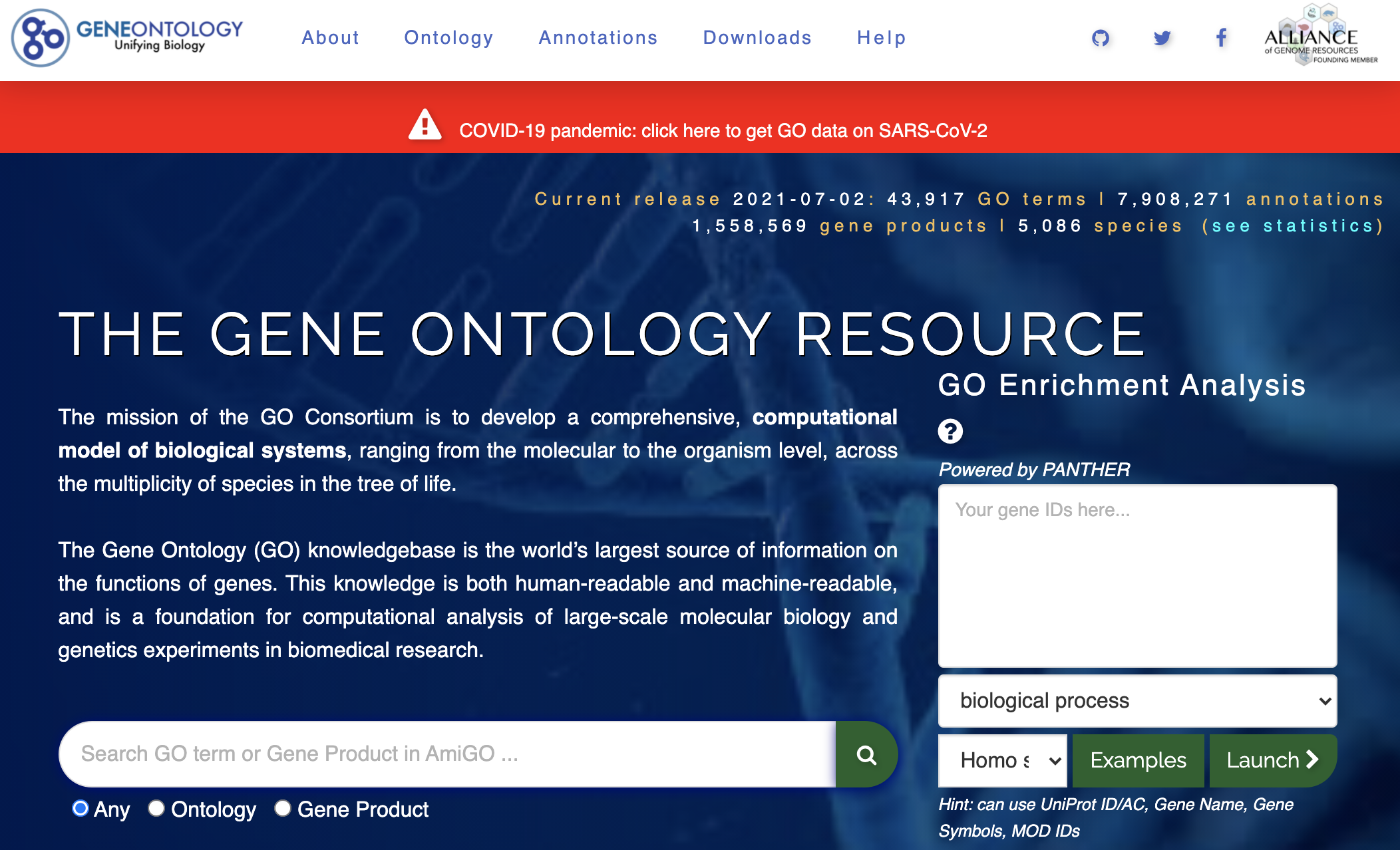Open the Ontology navigation menu
Image resolution: width=1400 pixels, height=850 pixels.
pos(449,38)
